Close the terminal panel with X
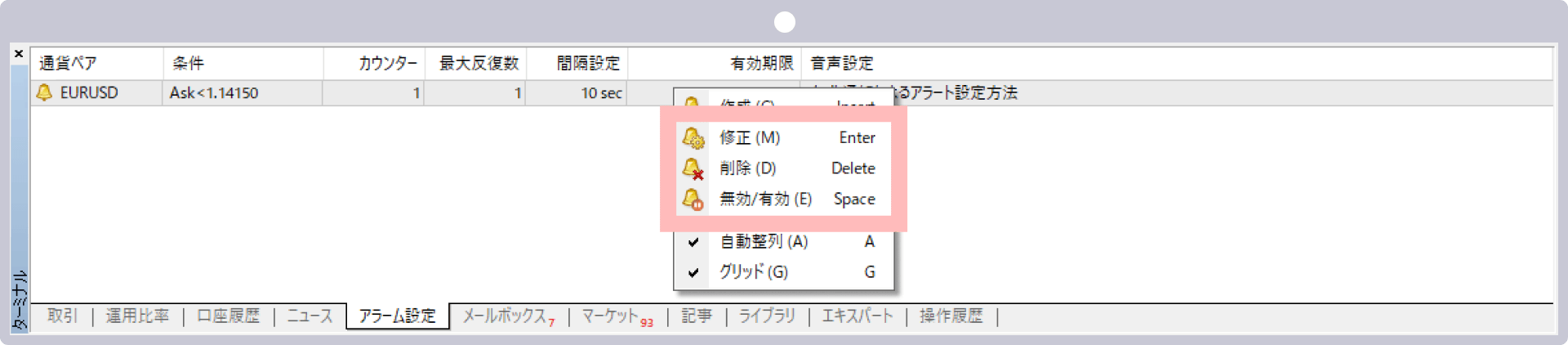The image size is (1568, 345). point(19,54)
